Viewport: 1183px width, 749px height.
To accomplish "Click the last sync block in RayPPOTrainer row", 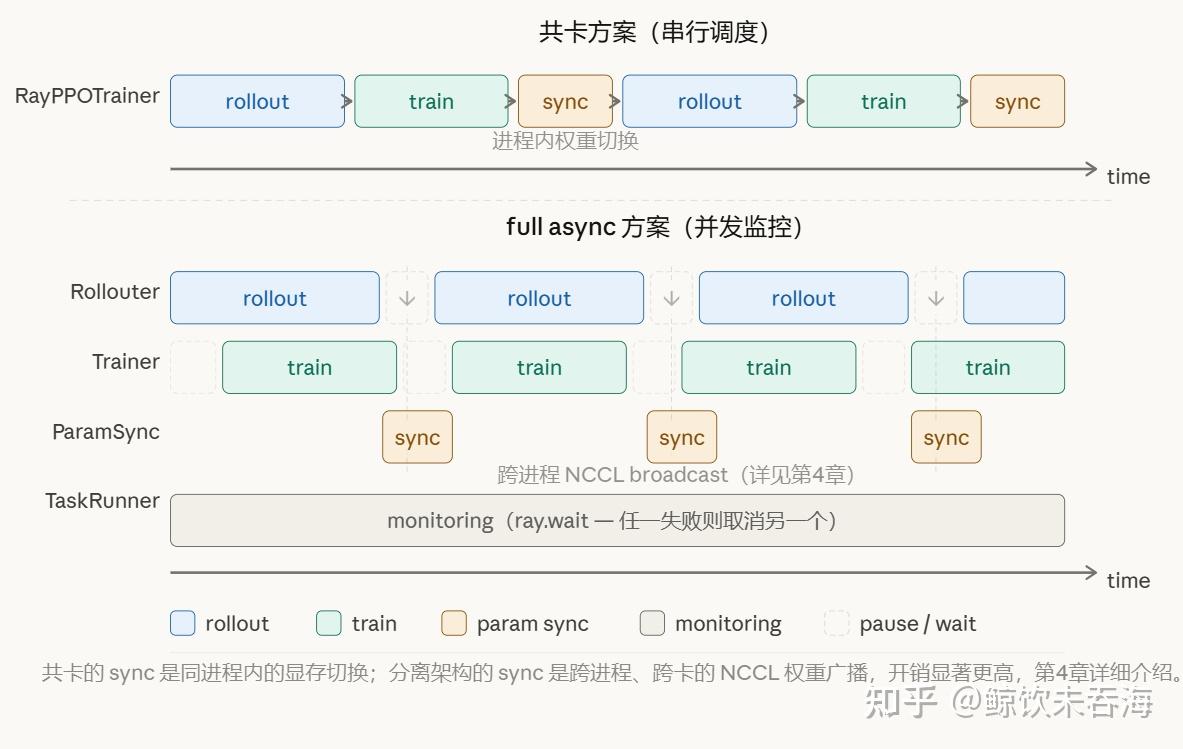I will pyautogui.click(x=1017, y=101).
